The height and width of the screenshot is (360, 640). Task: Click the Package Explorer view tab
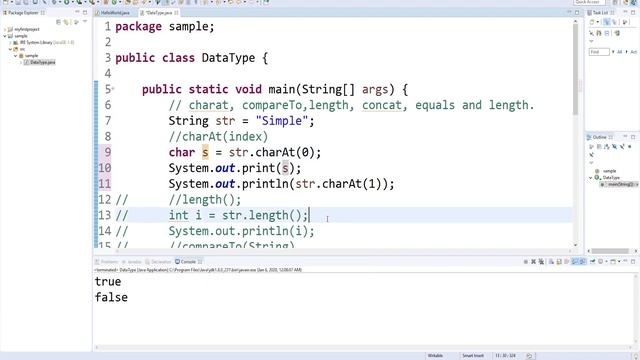pos(23,13)
